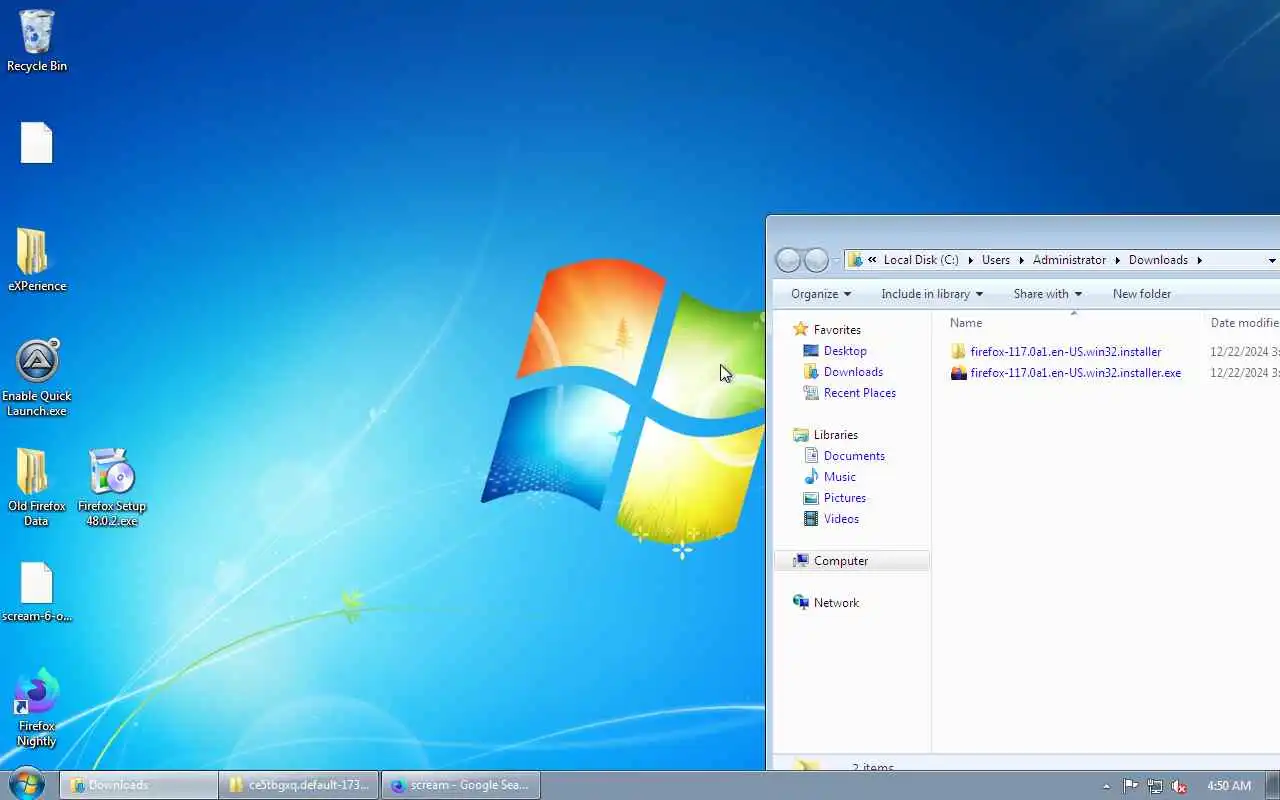Screen dimensions: 1280x800
Task: Click the 4:50 AM taskbar clock
Action: (1229, 786)
